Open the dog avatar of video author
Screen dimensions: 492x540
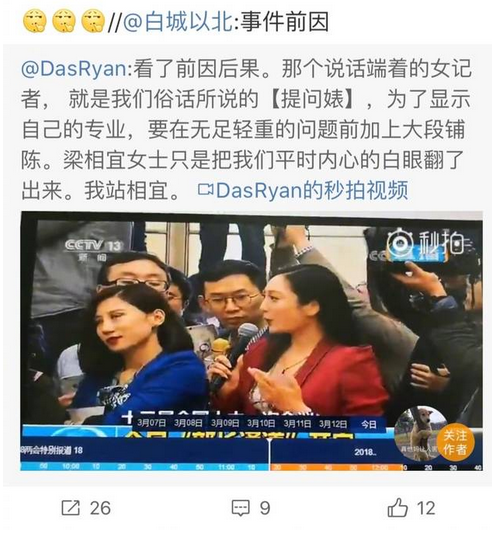418,433
